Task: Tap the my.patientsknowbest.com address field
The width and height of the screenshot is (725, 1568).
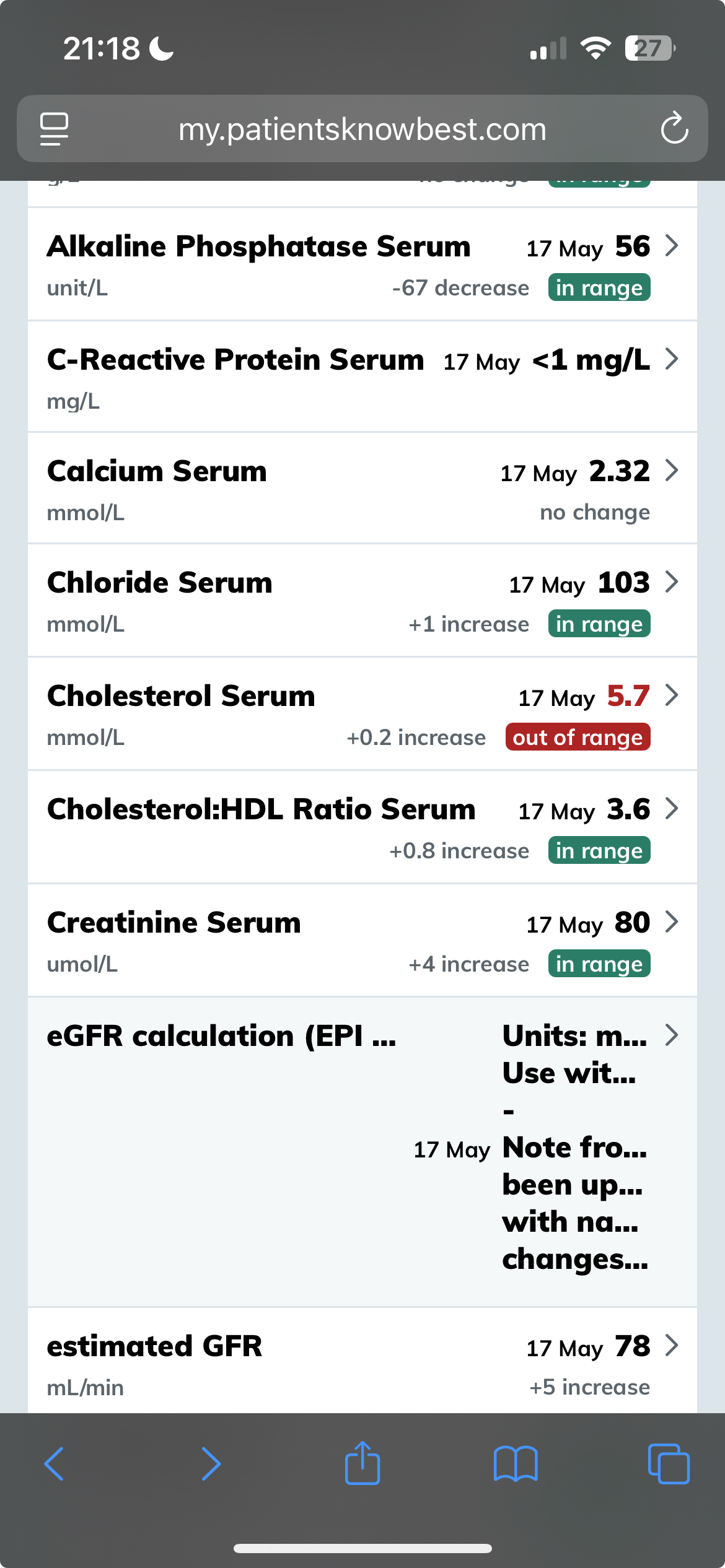Action: click(362, 129)
